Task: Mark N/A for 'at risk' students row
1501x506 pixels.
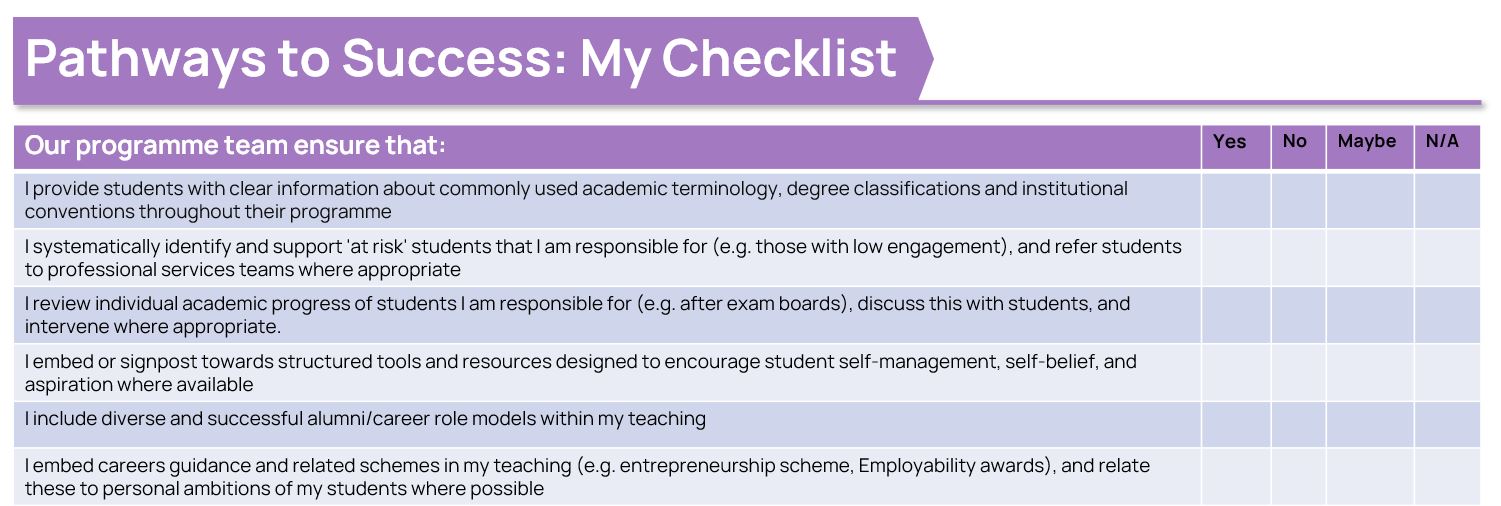Action: click(1447, 258)
